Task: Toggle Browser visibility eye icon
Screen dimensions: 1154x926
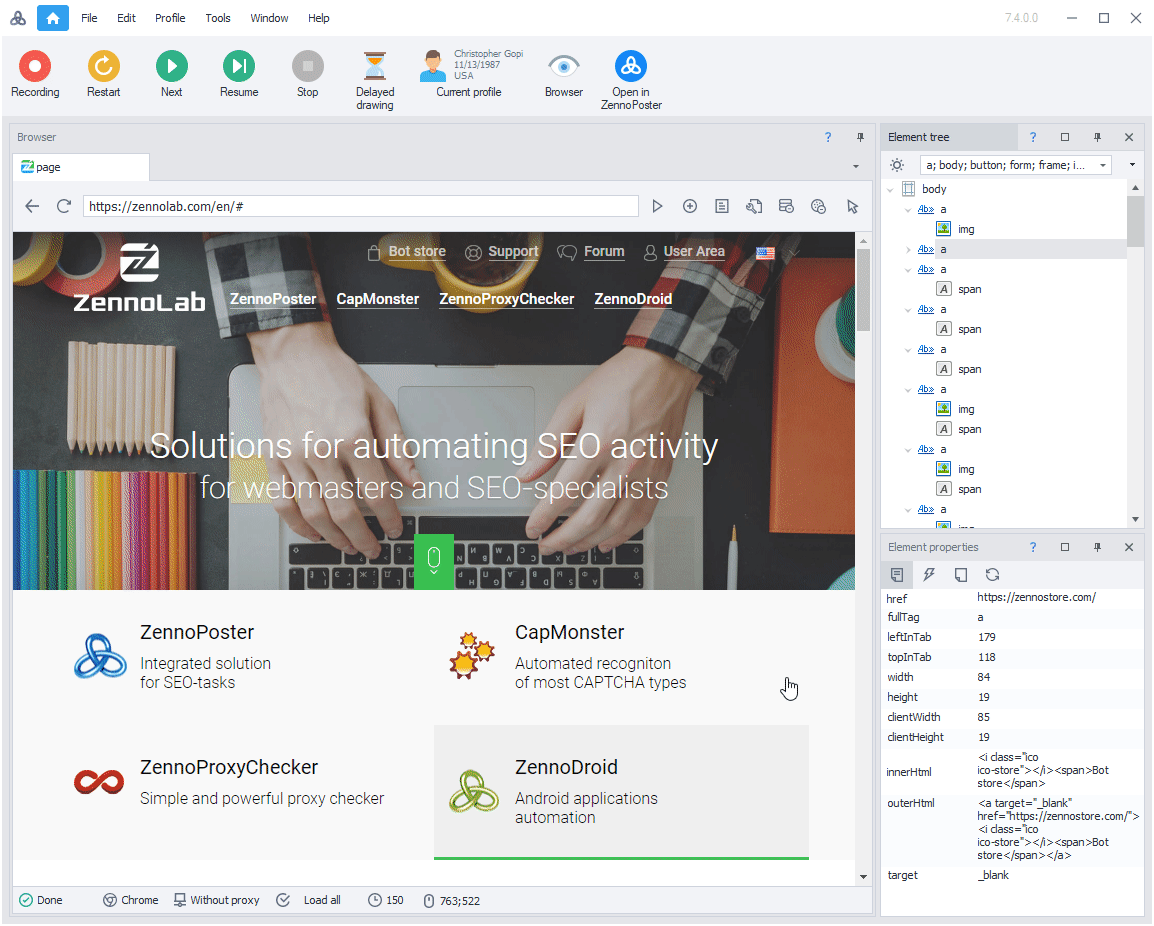Action: click(x=564, y=67)
